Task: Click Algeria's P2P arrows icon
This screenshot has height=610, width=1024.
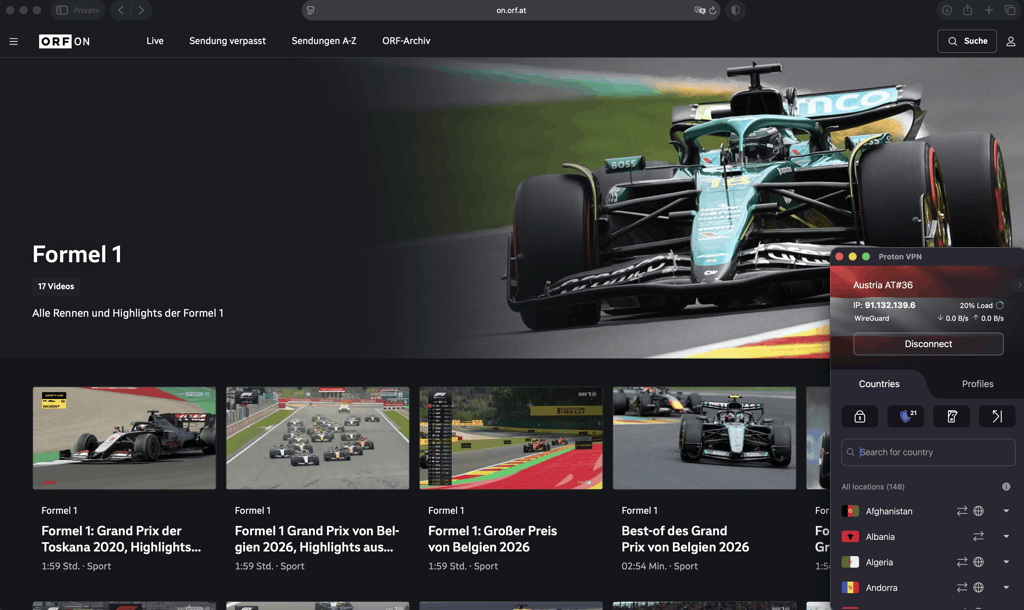Action: pos(962,562)
